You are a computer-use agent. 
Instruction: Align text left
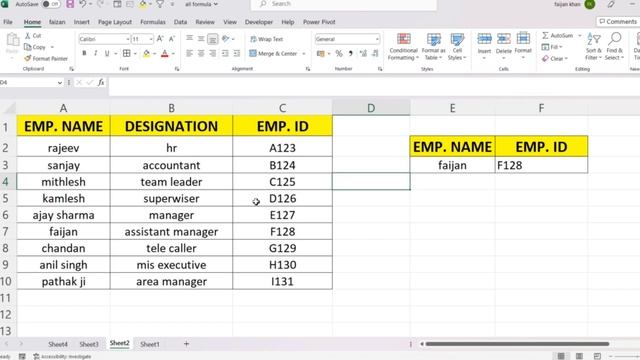(x=189, y=53)
